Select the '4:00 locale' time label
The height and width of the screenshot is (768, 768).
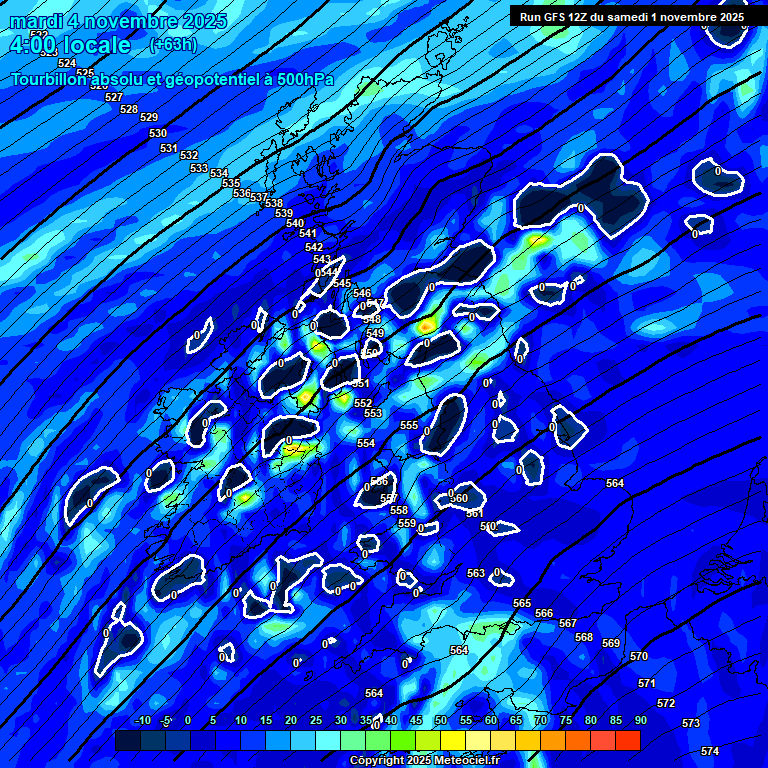(70, 45)
